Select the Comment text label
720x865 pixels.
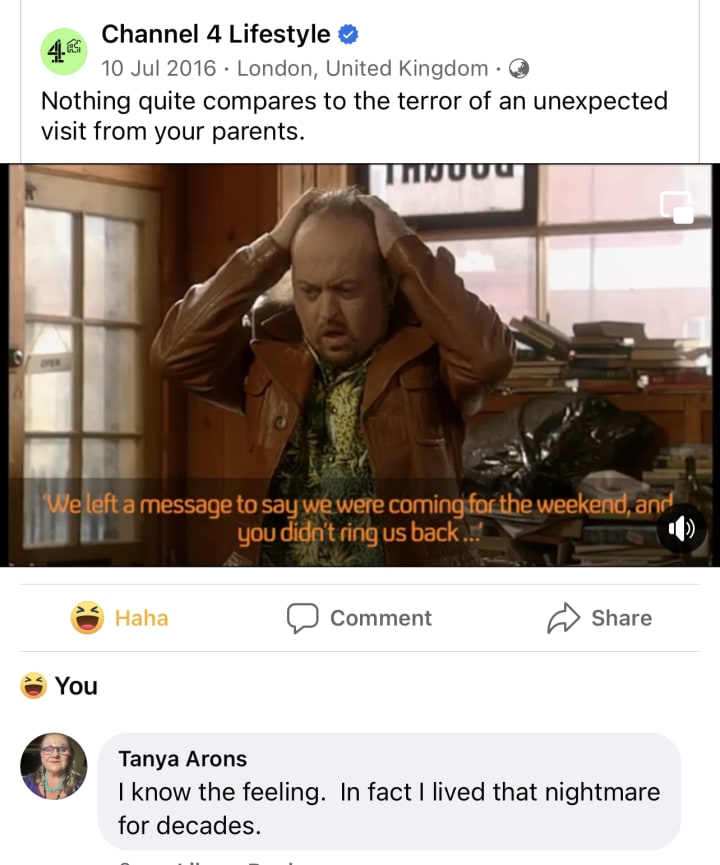pos(381,618)
